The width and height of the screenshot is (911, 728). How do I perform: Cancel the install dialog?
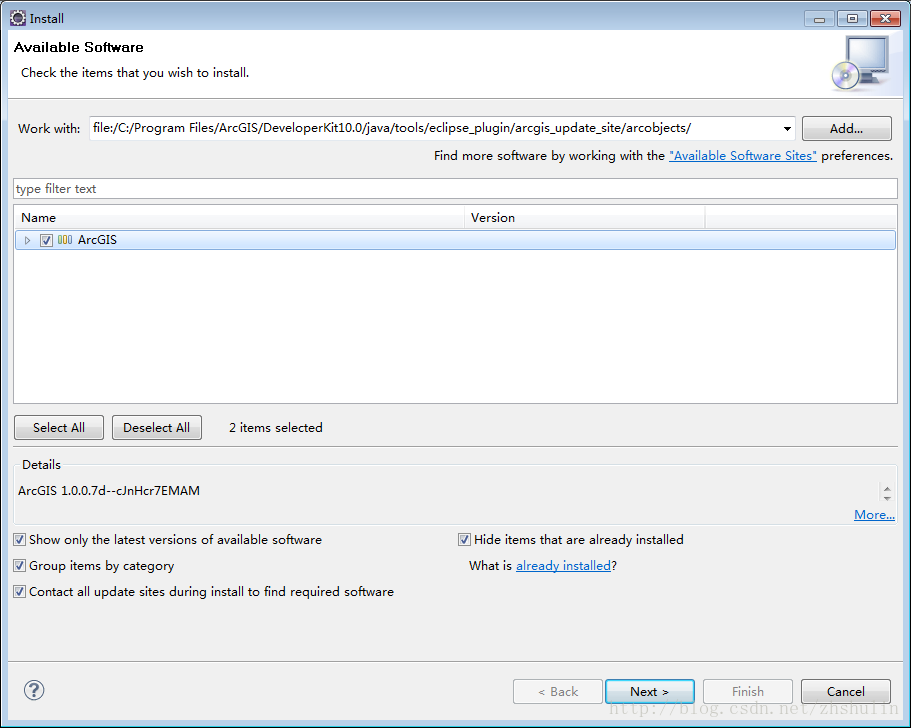point(845,691)
